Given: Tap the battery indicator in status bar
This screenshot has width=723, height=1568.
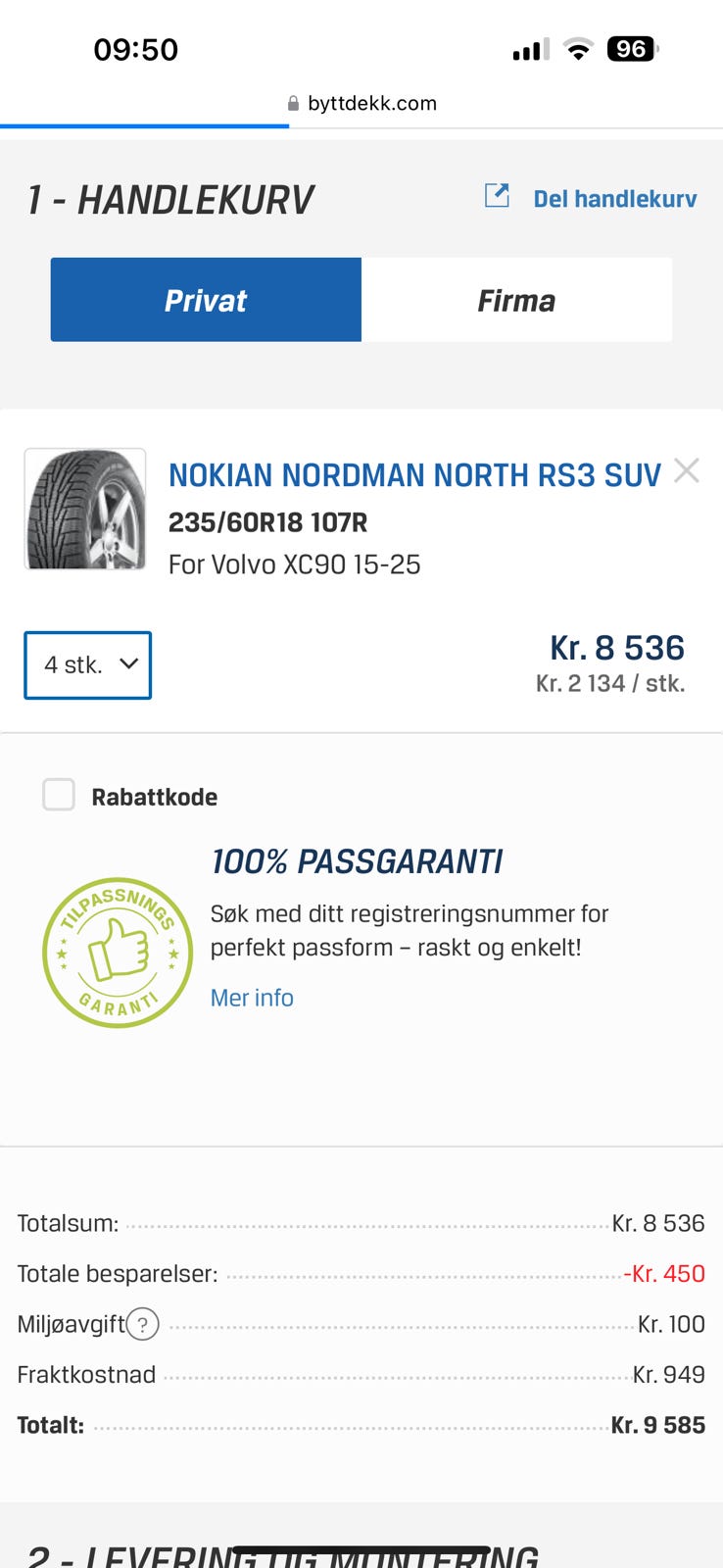Looking at the screenshot, I should [x=632, y=49].
